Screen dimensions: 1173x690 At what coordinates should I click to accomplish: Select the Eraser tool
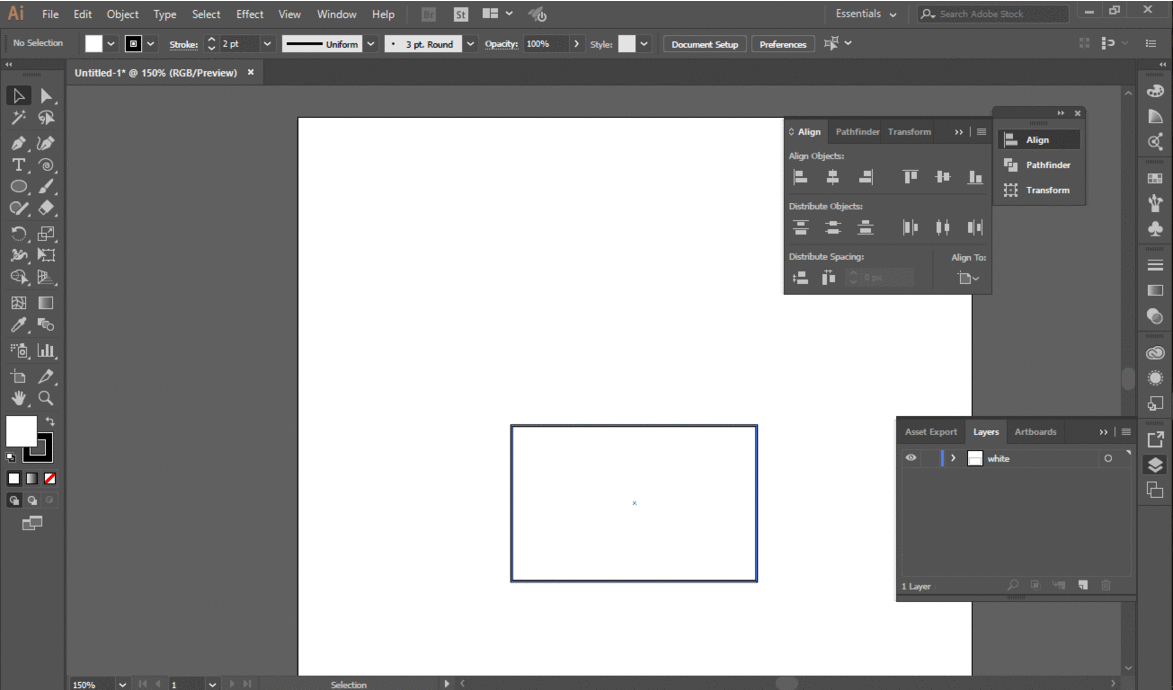(x=46, y=208)
